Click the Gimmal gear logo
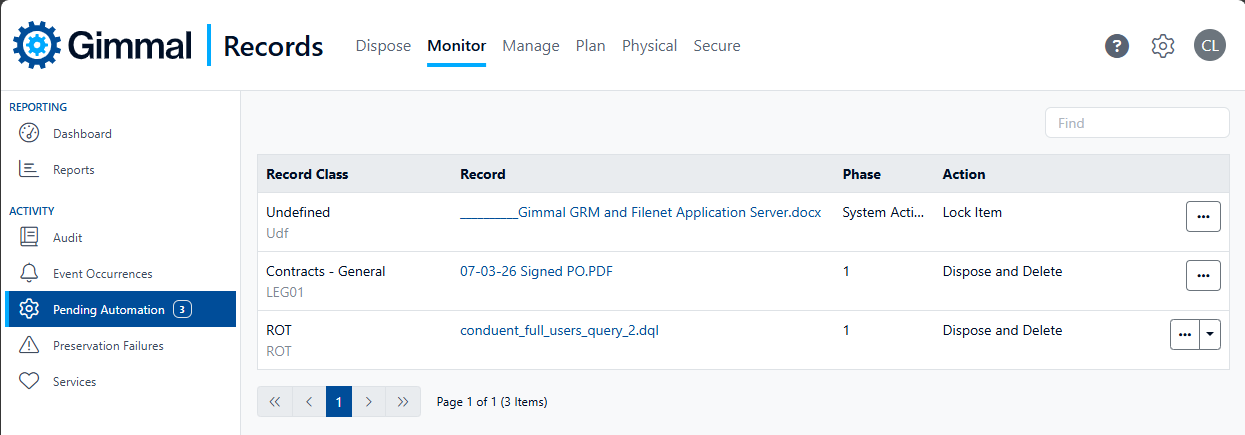The height and width of the screenshot is (435, 1245). coord(37,46)
